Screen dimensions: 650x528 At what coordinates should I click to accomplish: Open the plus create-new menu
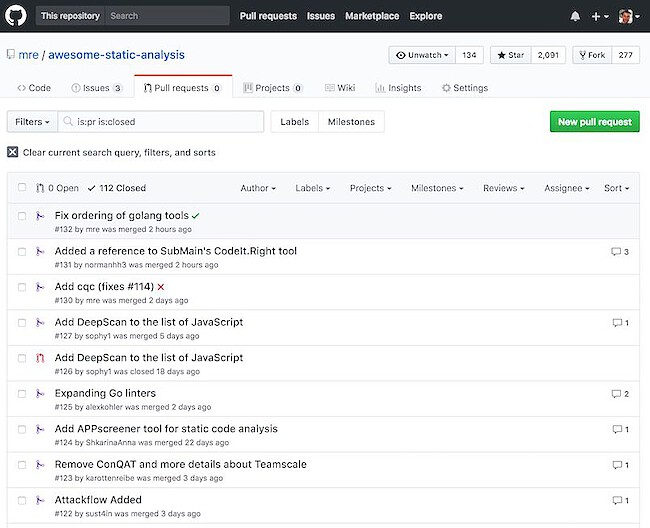click(599, 16)
